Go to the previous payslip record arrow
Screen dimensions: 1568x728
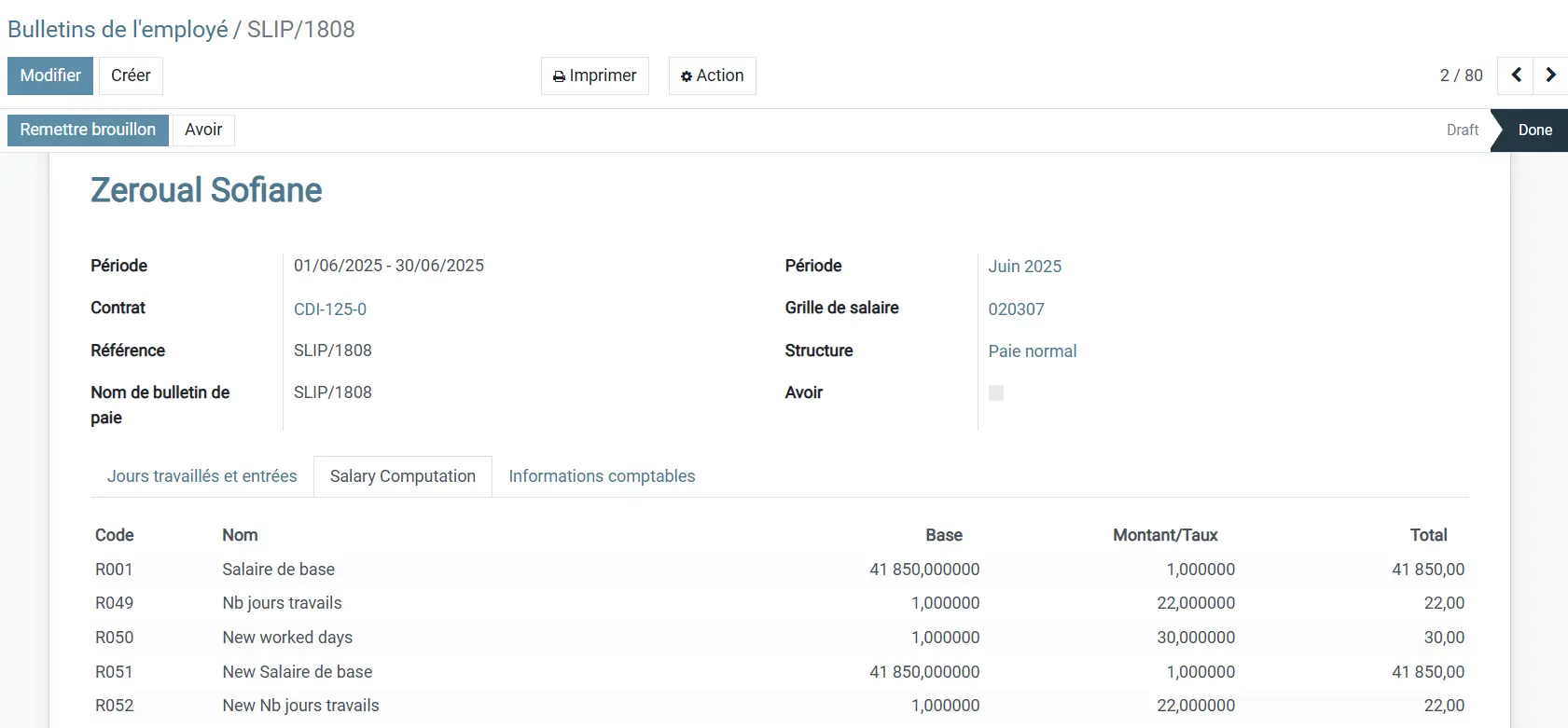tap(1516, 76)
